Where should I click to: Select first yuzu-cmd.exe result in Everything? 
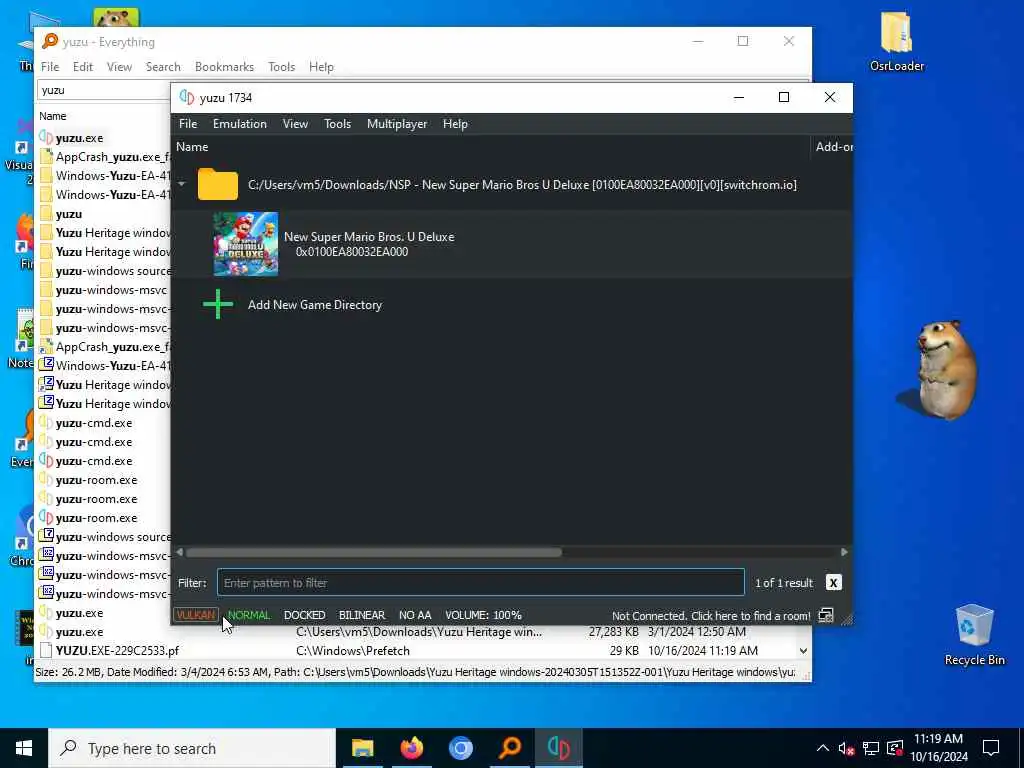tap(94, 423)
